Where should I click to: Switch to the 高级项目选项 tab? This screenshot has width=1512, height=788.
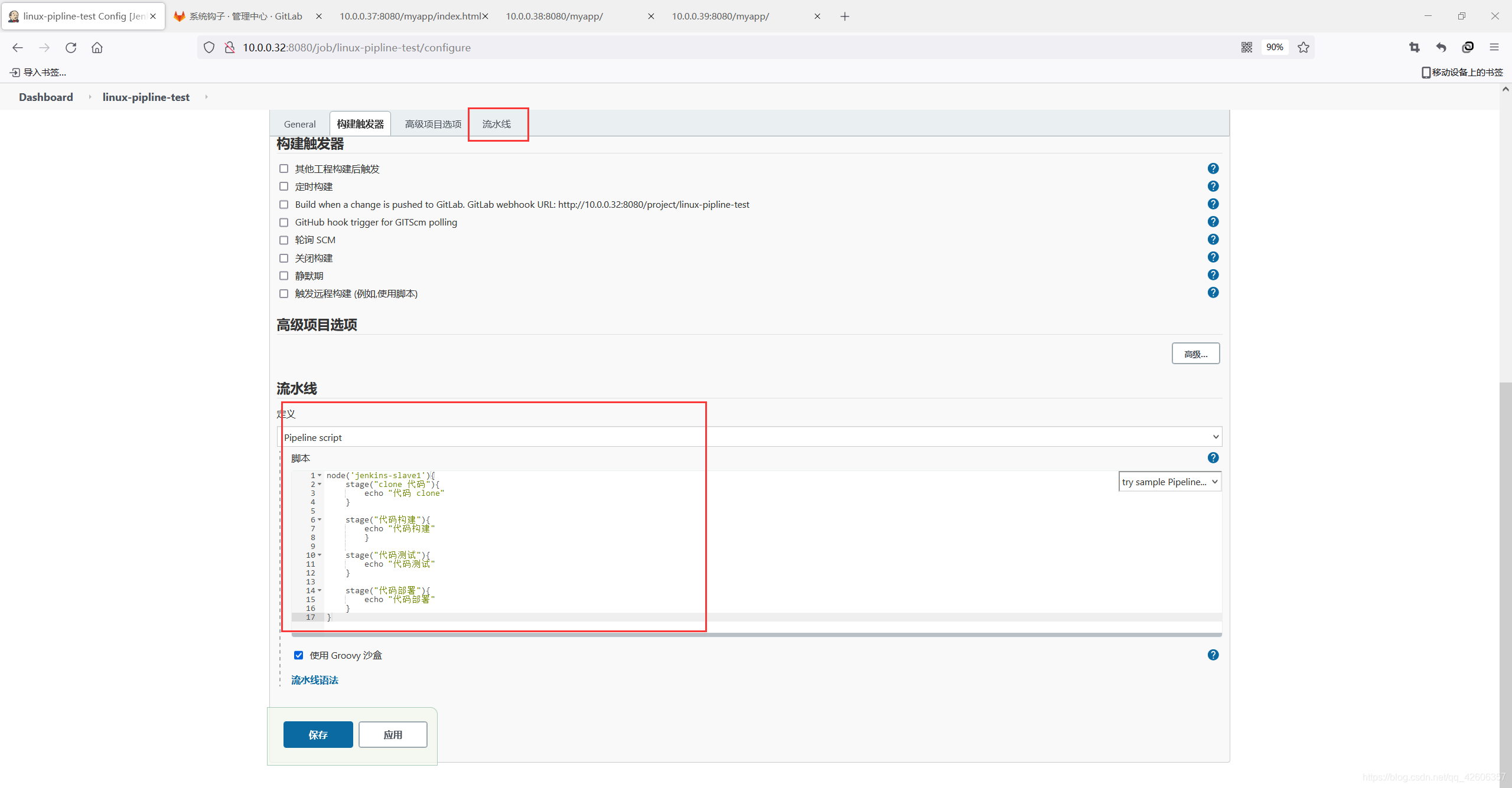click(x=433, y=124)
